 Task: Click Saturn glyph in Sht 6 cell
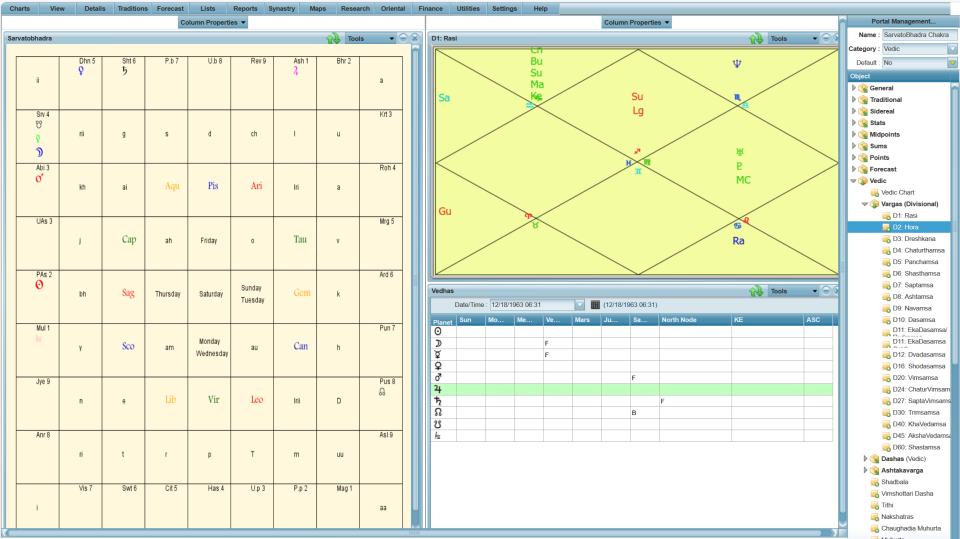[x=125, y=71]
